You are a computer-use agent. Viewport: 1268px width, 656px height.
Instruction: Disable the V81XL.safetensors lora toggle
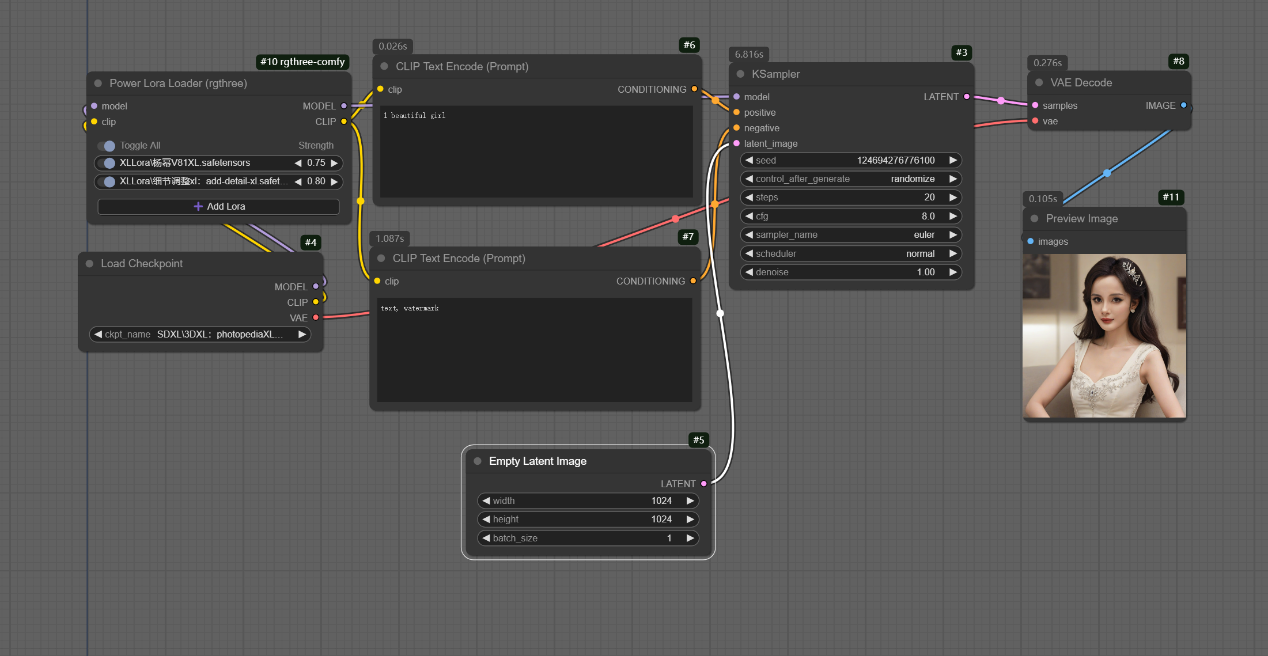108,163
